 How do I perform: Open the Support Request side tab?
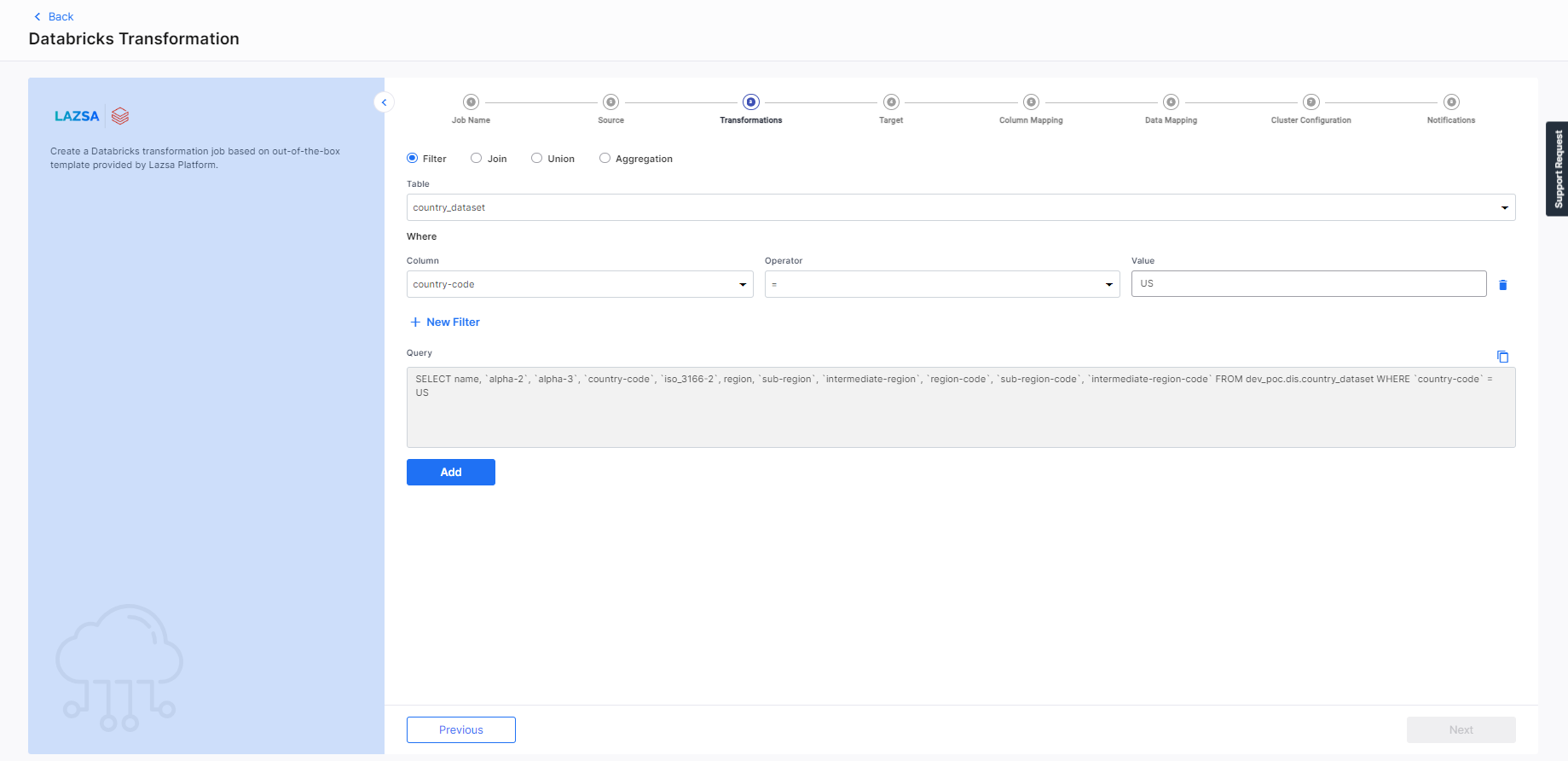click(1557, 169)
